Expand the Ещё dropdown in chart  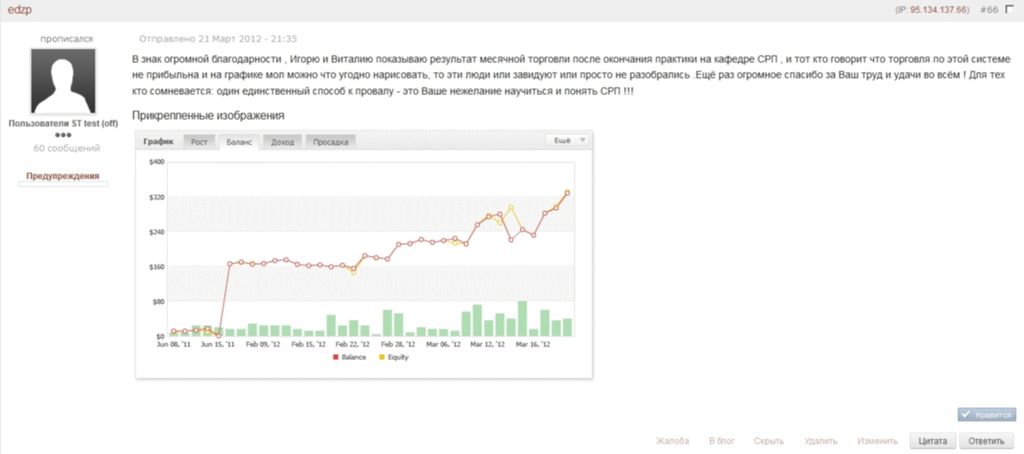566,140
